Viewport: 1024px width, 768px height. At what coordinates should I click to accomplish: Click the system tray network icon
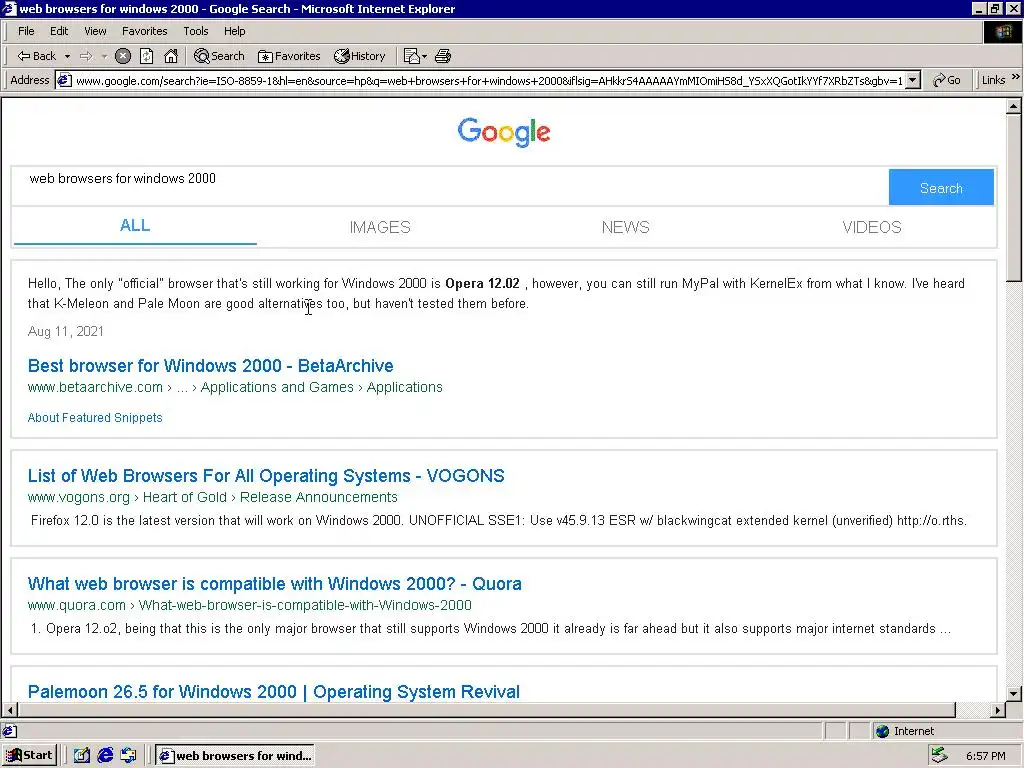[x=940, y=756]
